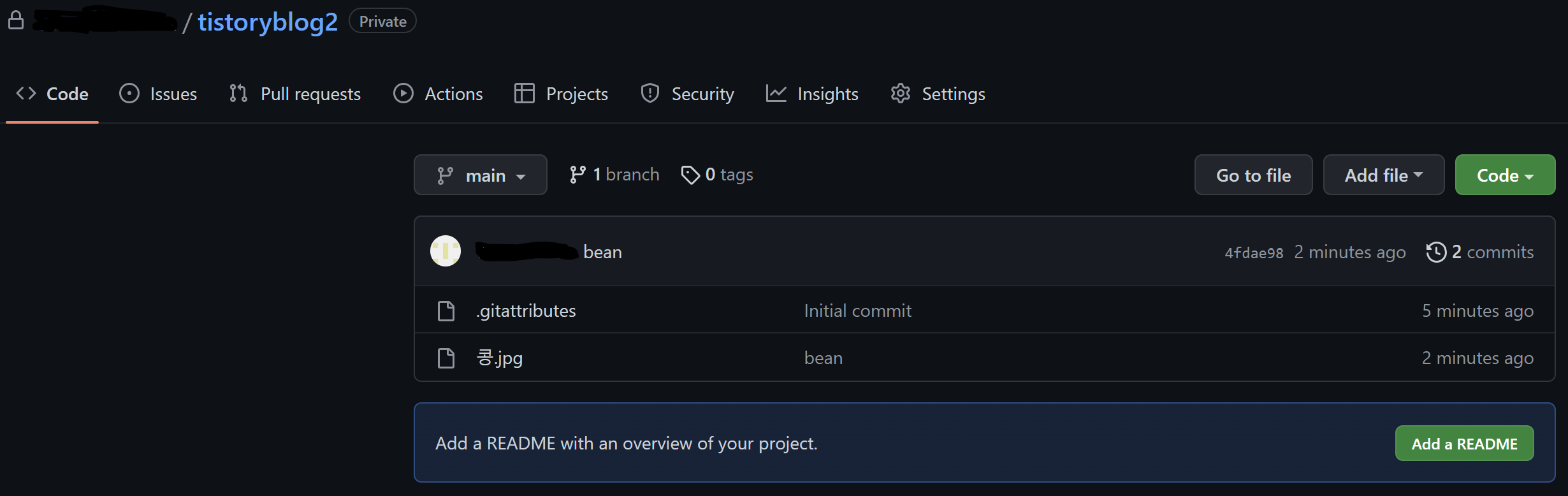Open the 'bean' commit link in 콩.jpg row
This screenshot has height=496, width=1568.
click(824, 358)
